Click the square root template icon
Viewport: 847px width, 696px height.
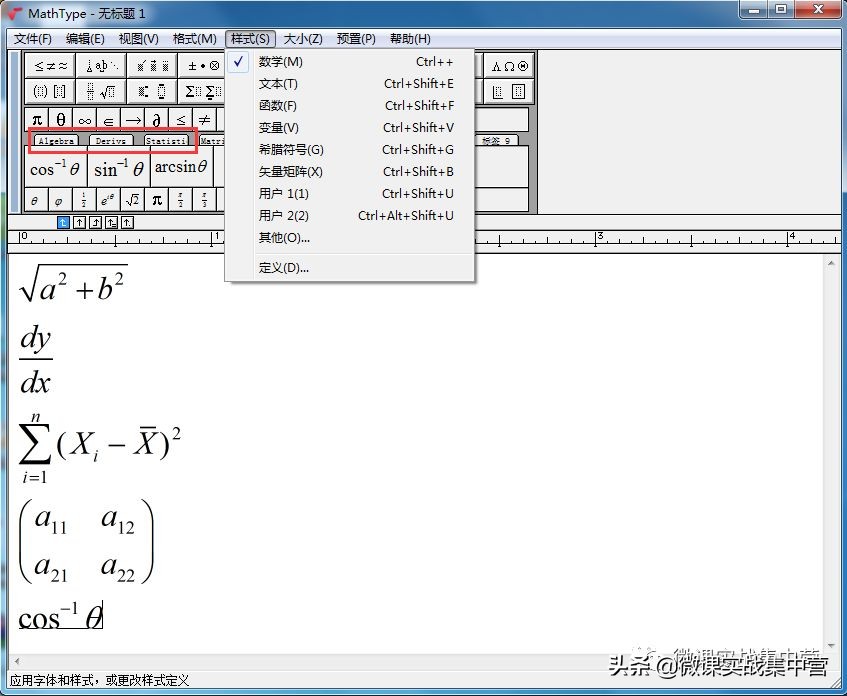pyautogui.click(x=109, y=90)
